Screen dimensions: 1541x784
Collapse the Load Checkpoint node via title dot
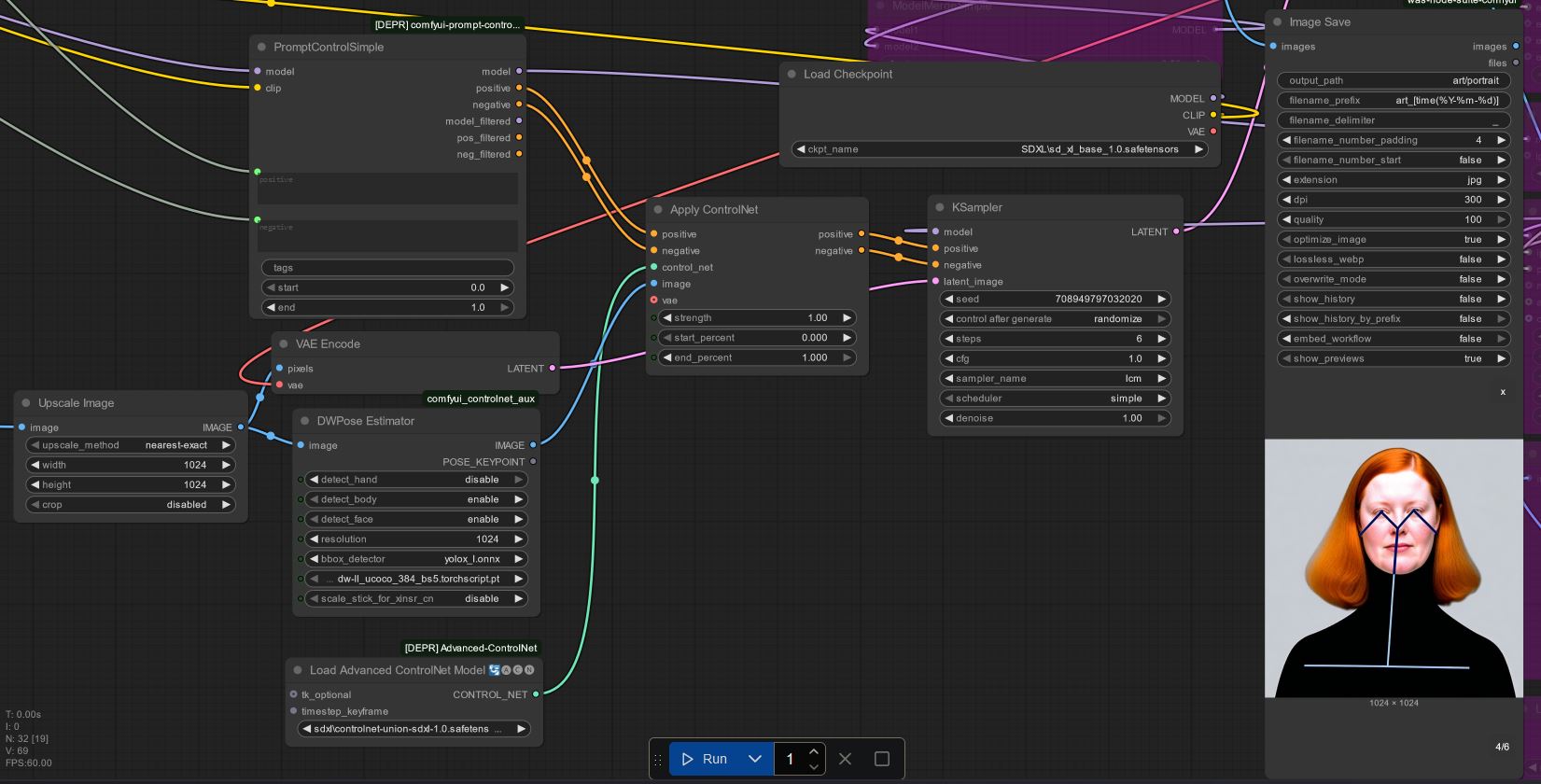tap(792, 75)
